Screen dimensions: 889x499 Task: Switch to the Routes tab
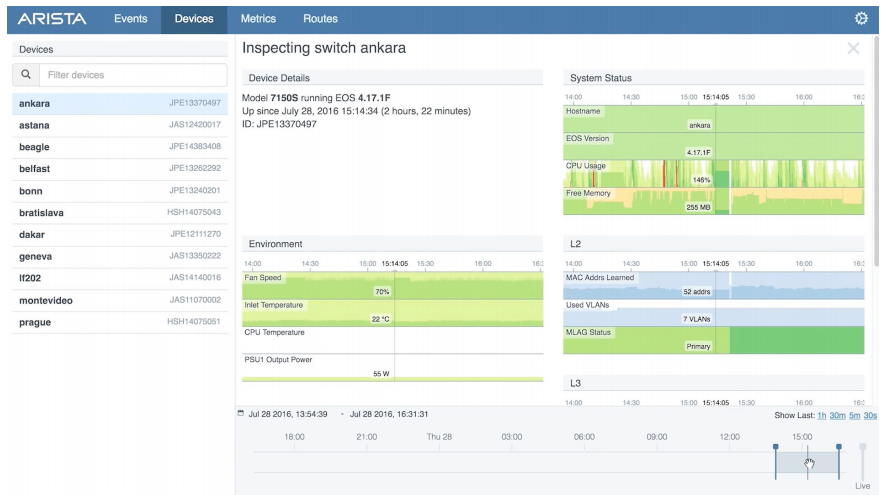tap(320, 19)
